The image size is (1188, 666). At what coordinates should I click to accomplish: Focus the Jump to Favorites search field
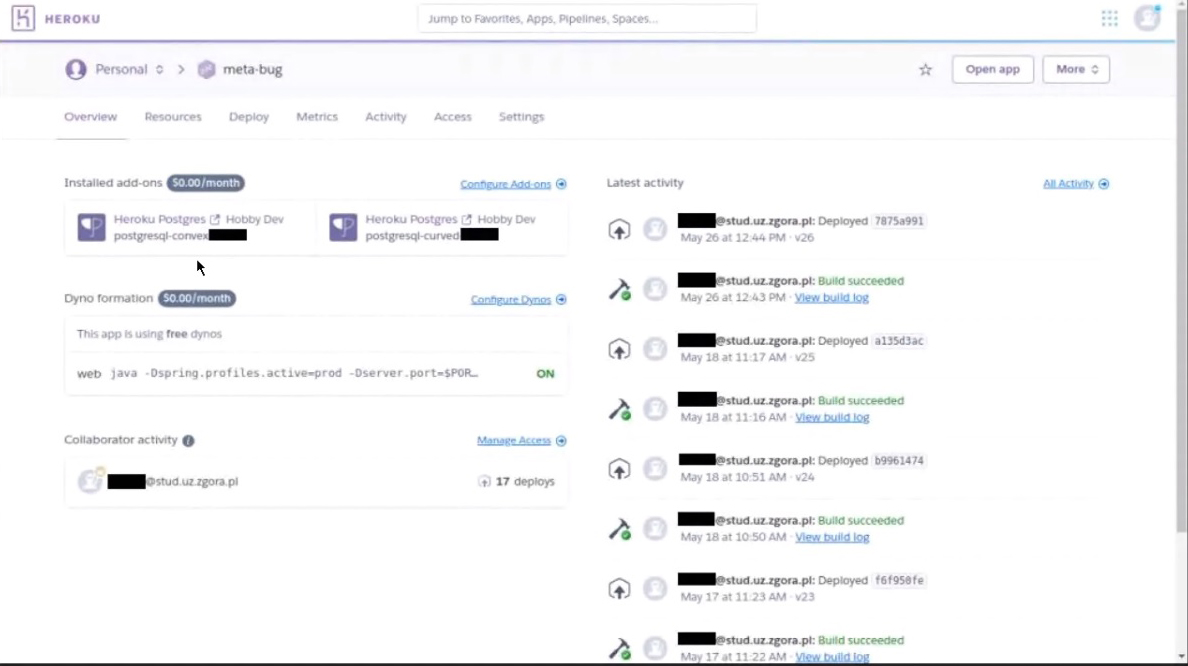pyautogui.click(x=587, y=19)
